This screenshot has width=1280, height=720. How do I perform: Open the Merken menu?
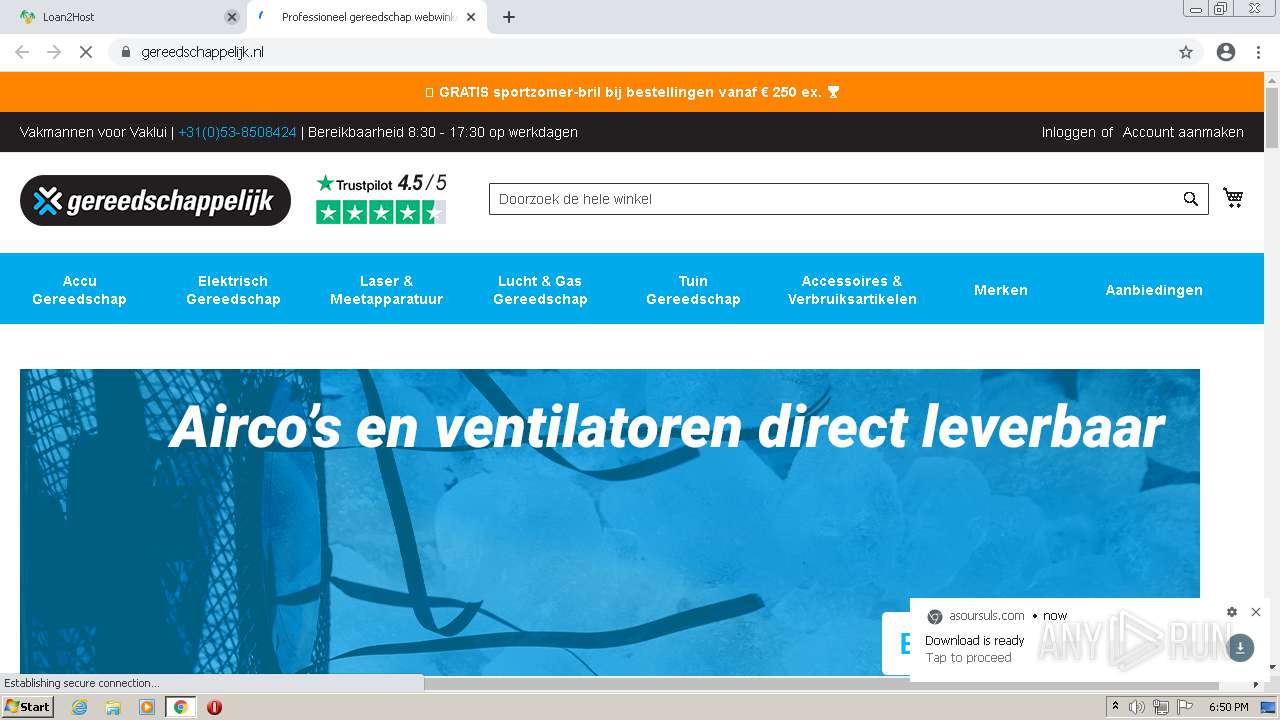click(x=1001, y=290)
